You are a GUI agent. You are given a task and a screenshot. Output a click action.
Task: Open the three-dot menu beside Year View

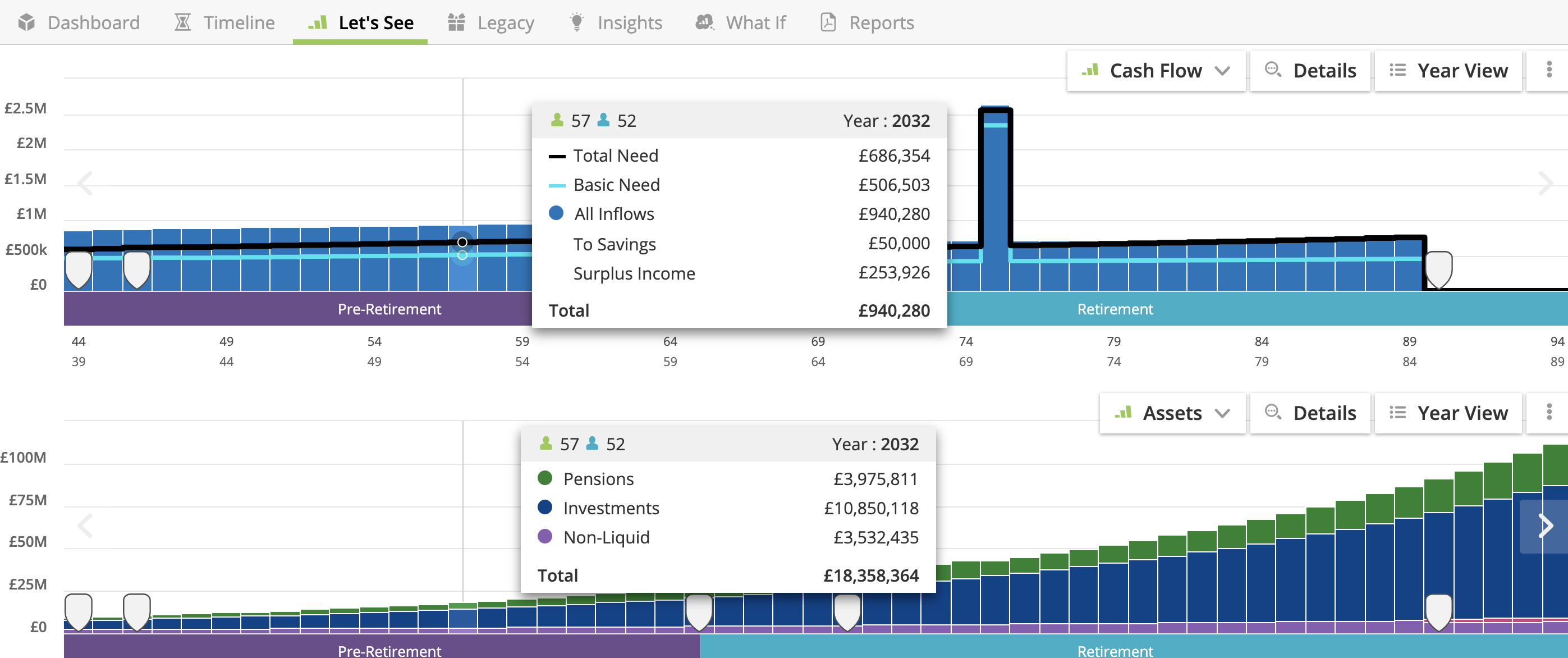point(1549,70)
